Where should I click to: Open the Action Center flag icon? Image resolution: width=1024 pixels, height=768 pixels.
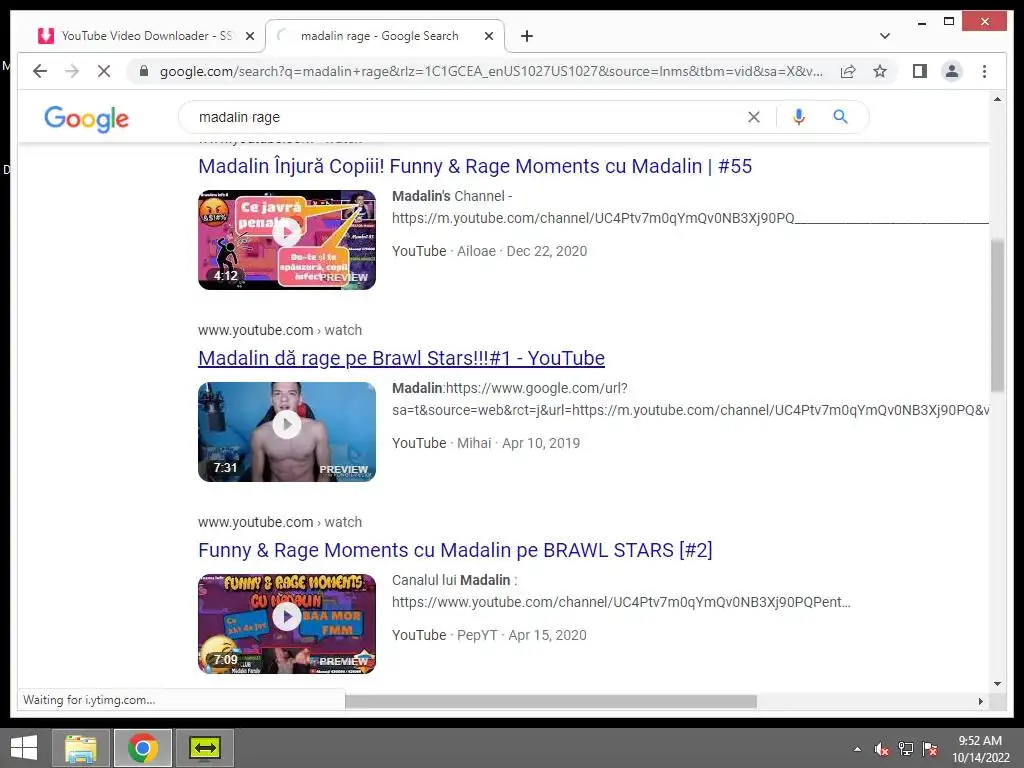[x=930, y=749]
